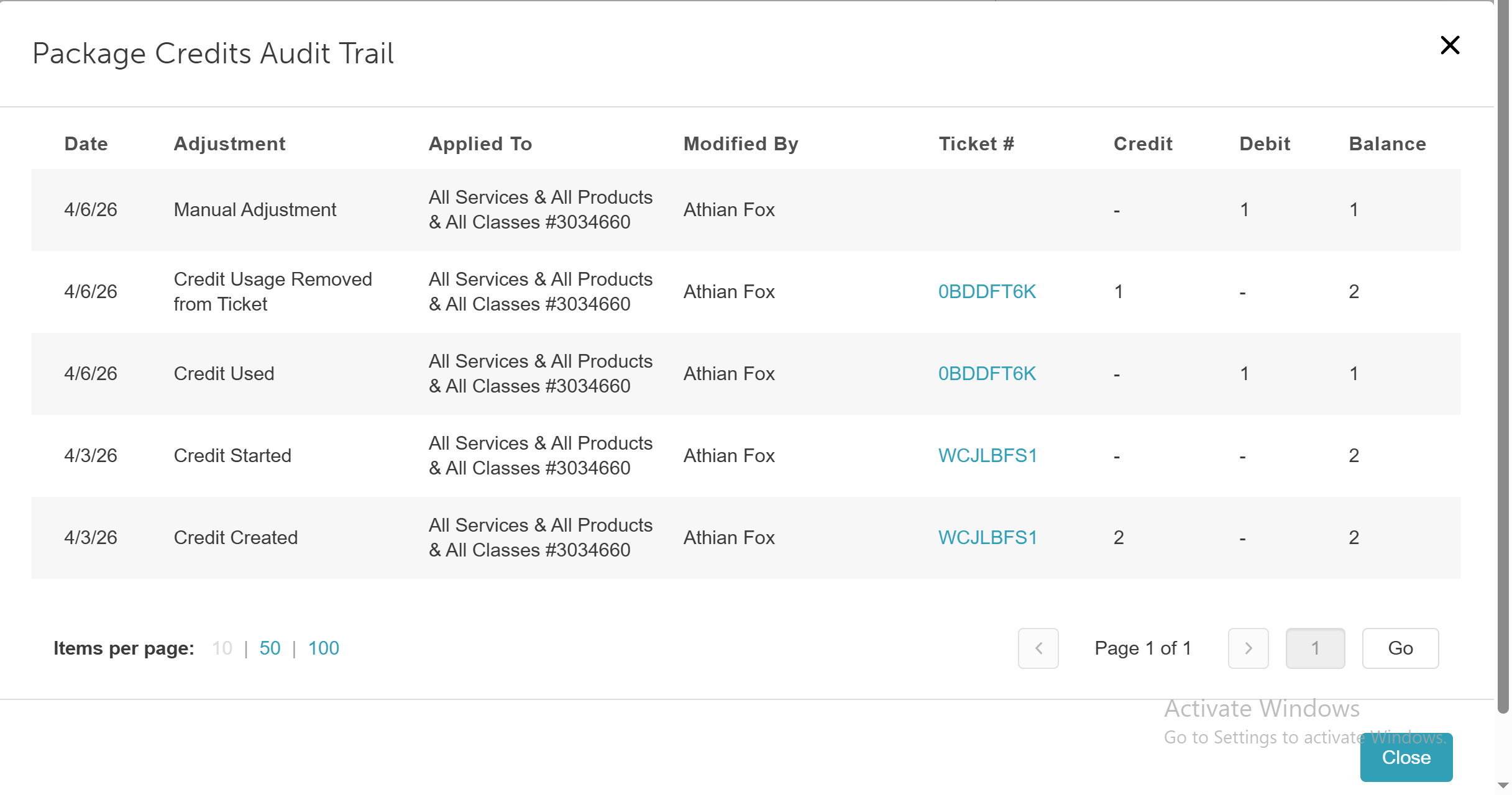
Task: Click the page number input field
Action: point(1315,648)
